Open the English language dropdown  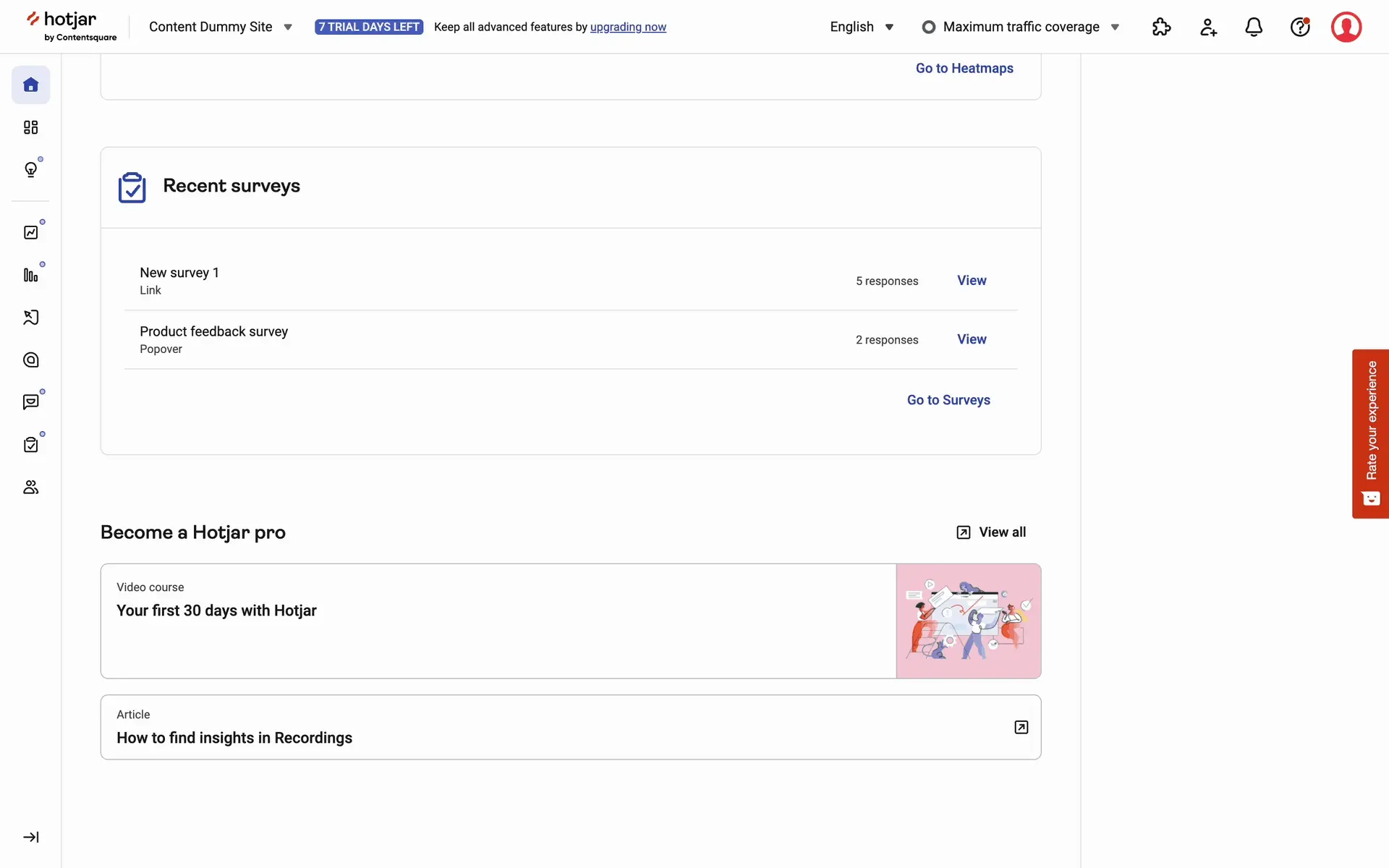(x=861, y=27)
